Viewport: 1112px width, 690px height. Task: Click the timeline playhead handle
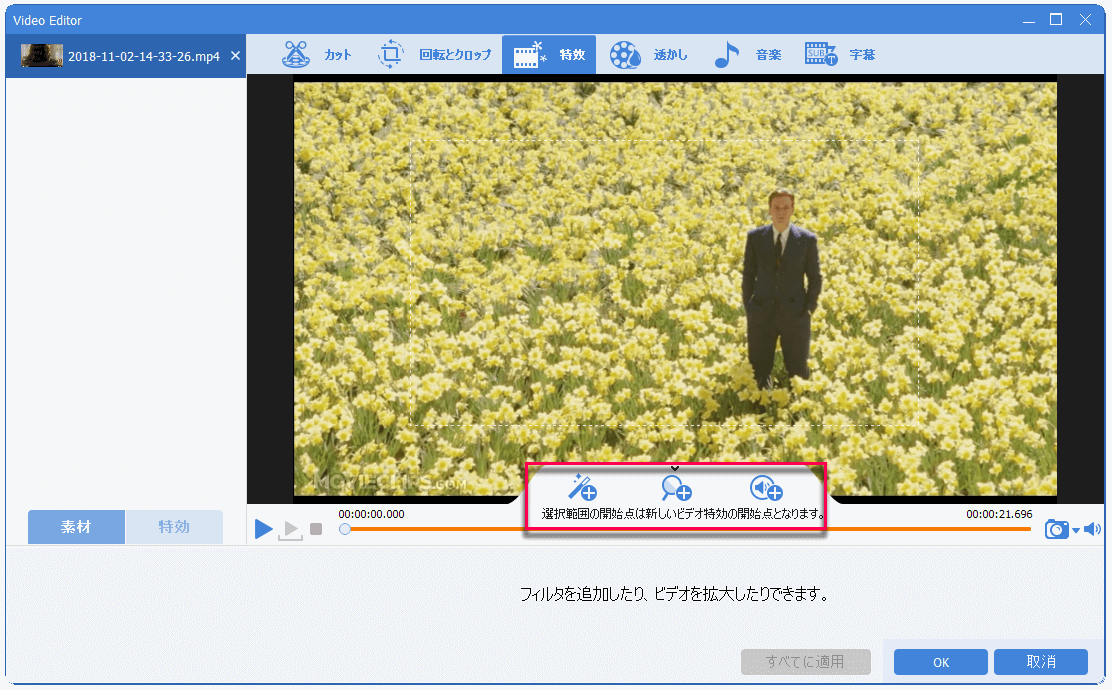[345, 529]
